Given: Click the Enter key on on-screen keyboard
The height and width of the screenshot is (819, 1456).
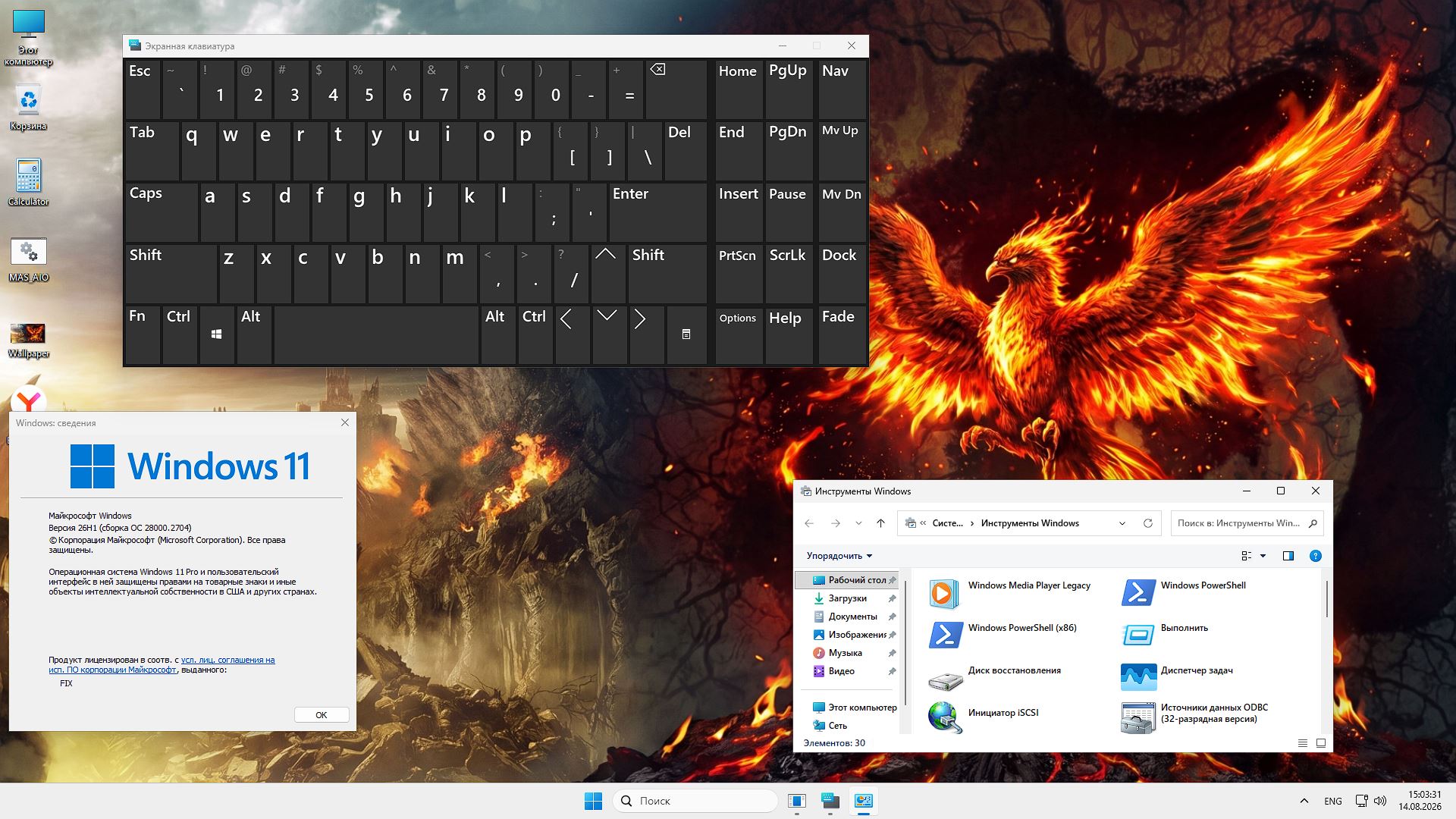Looking at the screenshot, I should pyautogui.click(x=657, y=212).
